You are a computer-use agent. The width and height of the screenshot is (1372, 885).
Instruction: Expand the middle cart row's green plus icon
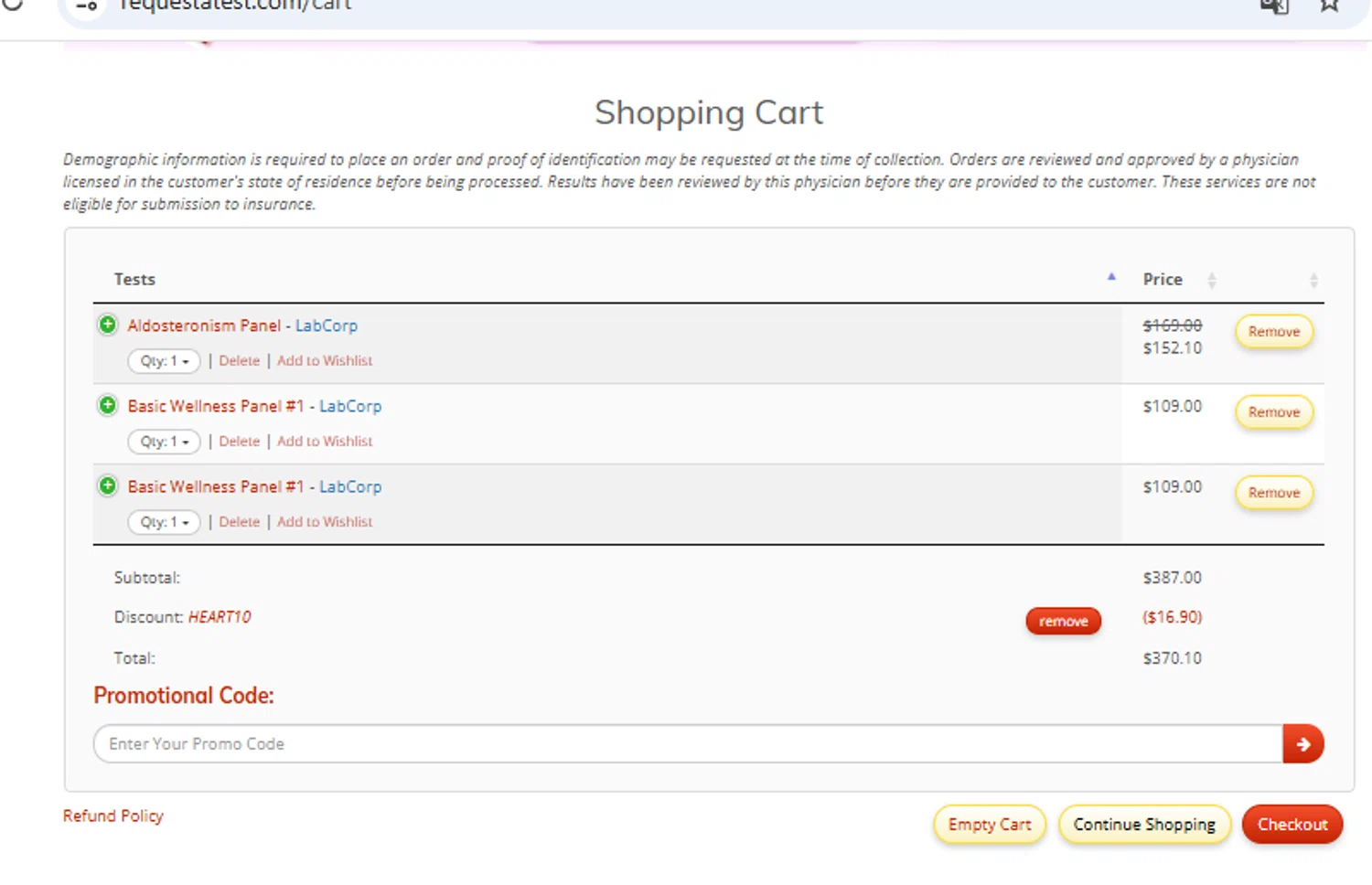(108, 405)
